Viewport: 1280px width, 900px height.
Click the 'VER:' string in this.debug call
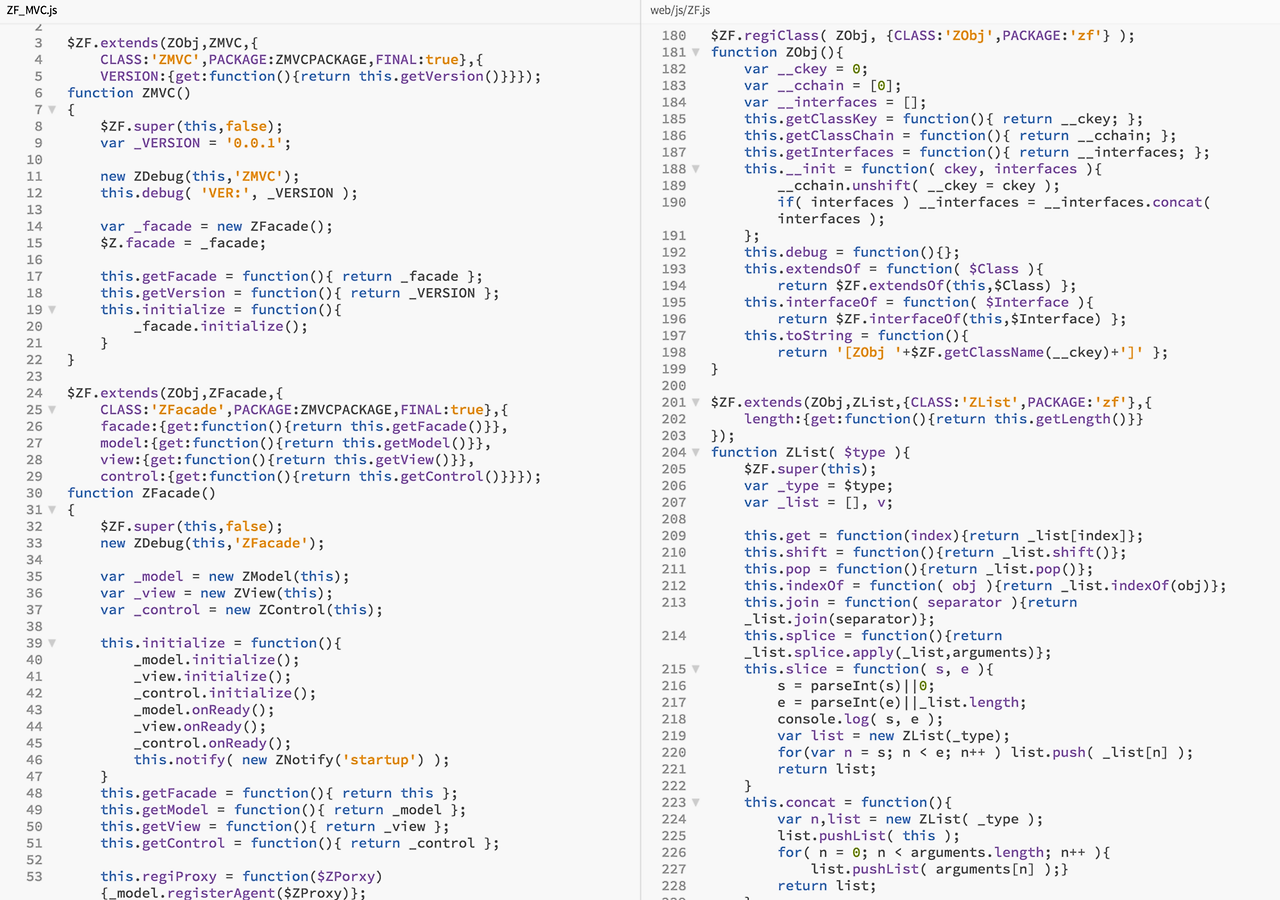click(x=225, y=193)
